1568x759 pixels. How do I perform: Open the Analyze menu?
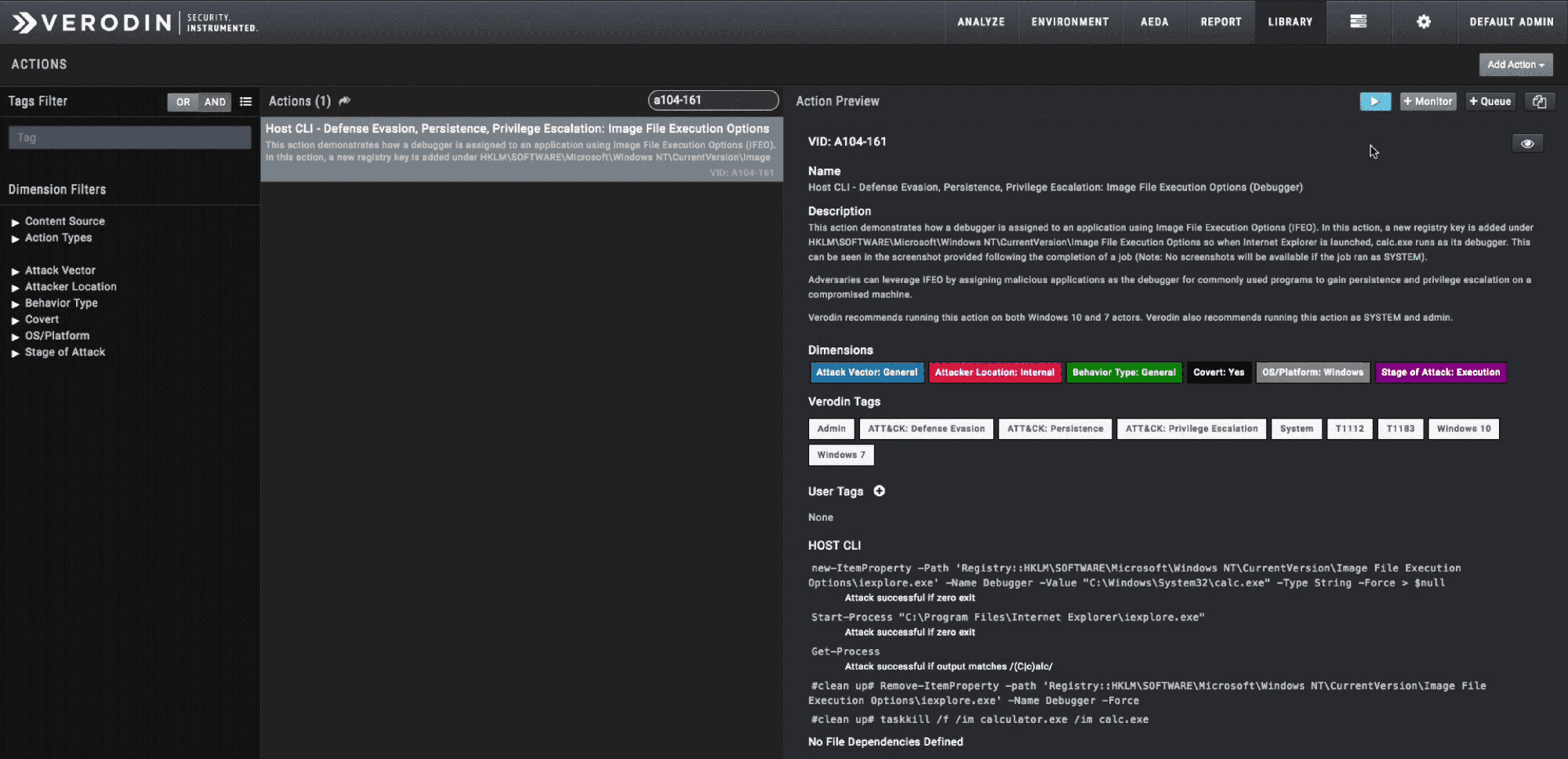981,22
